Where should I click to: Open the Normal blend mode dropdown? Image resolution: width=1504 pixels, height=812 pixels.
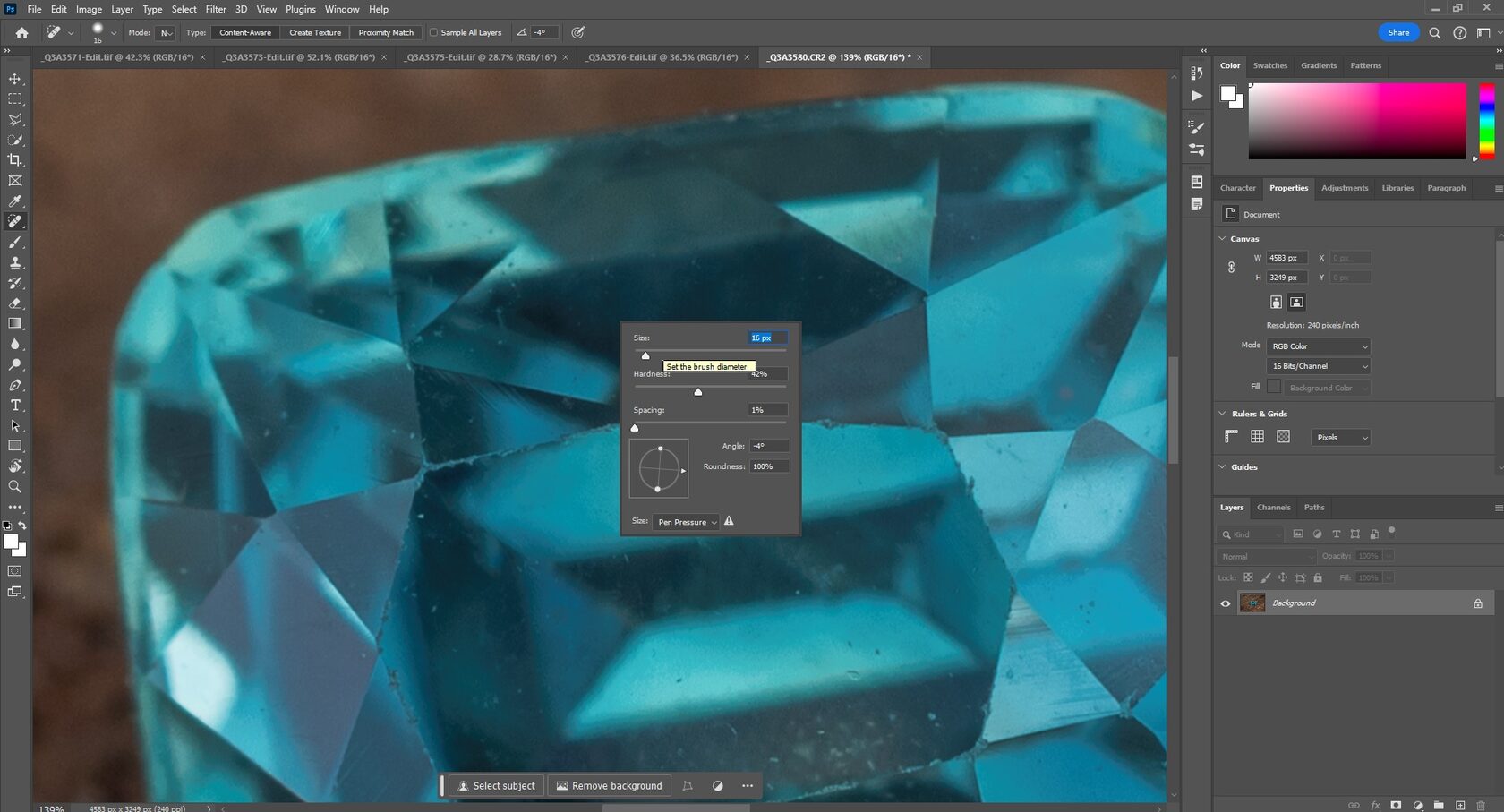[x=1265, y=556]
